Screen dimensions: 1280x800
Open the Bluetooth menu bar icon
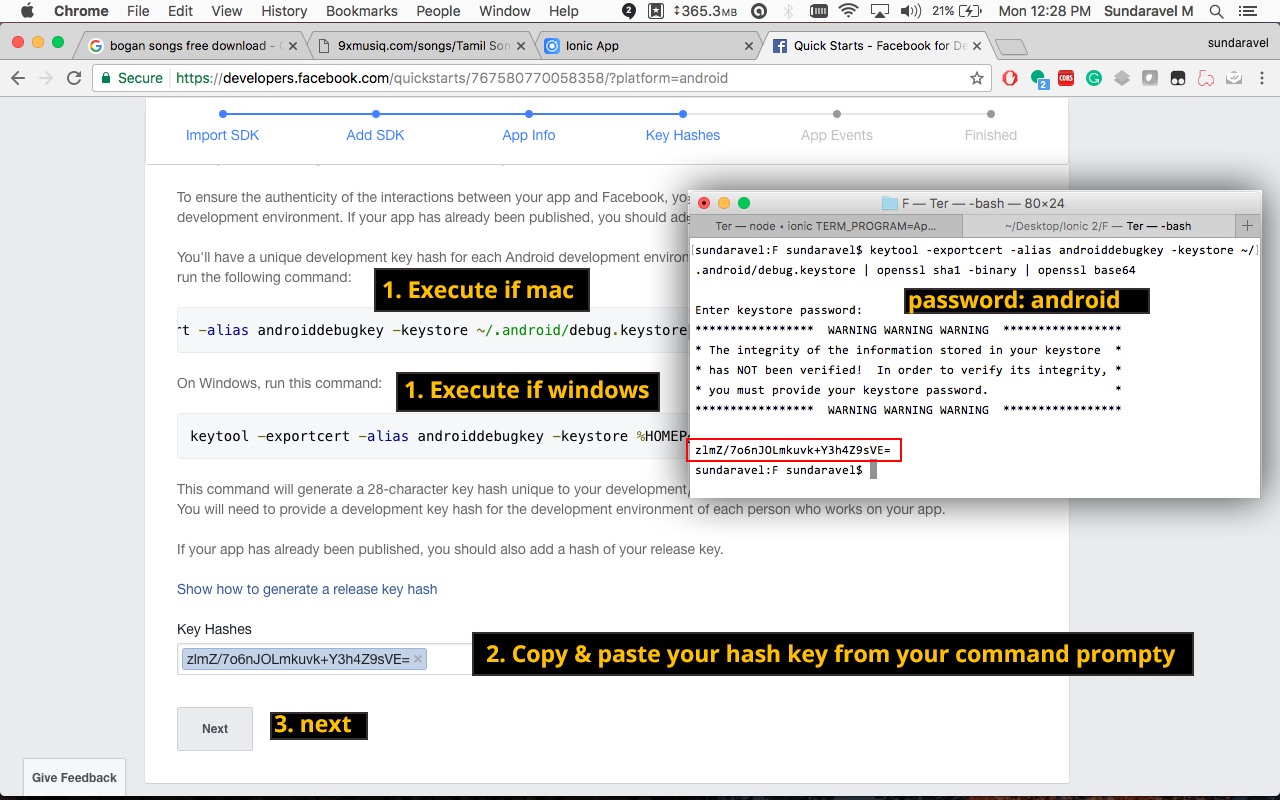tap(788, 11)
